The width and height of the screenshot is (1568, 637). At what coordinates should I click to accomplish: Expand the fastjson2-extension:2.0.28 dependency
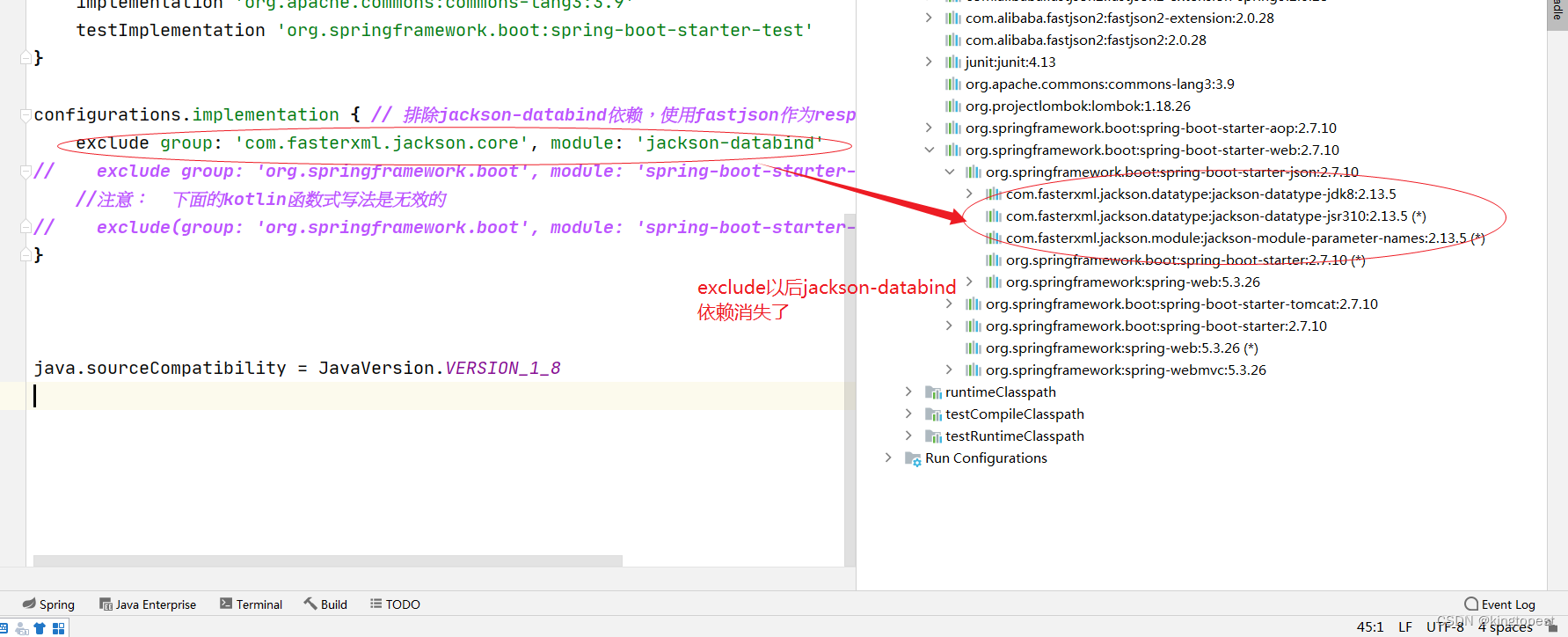(929, 18)
